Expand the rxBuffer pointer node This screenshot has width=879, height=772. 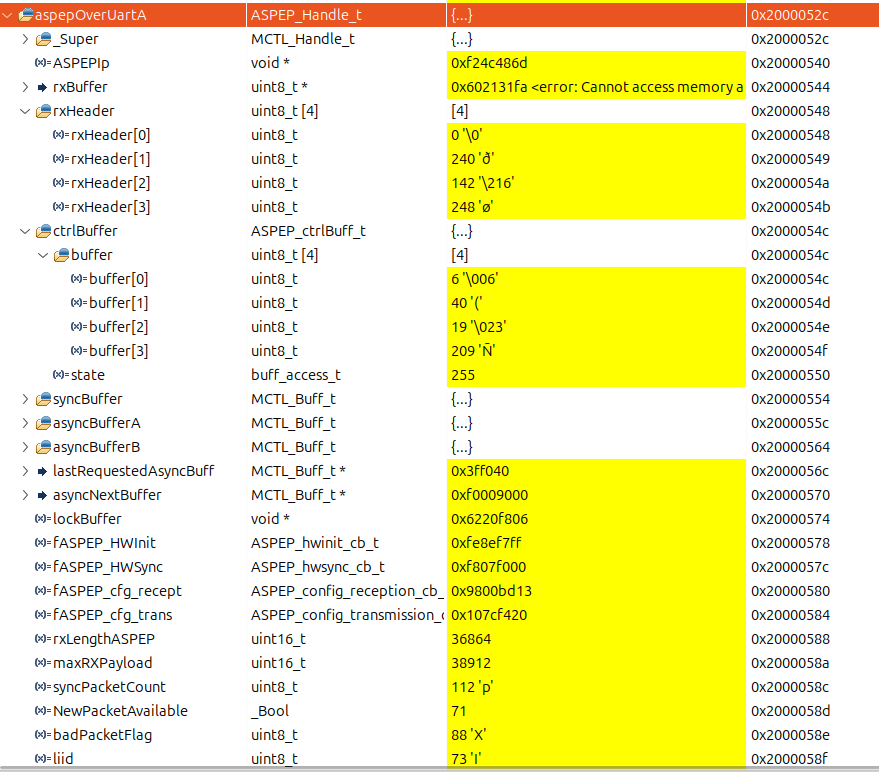[25, 87]
